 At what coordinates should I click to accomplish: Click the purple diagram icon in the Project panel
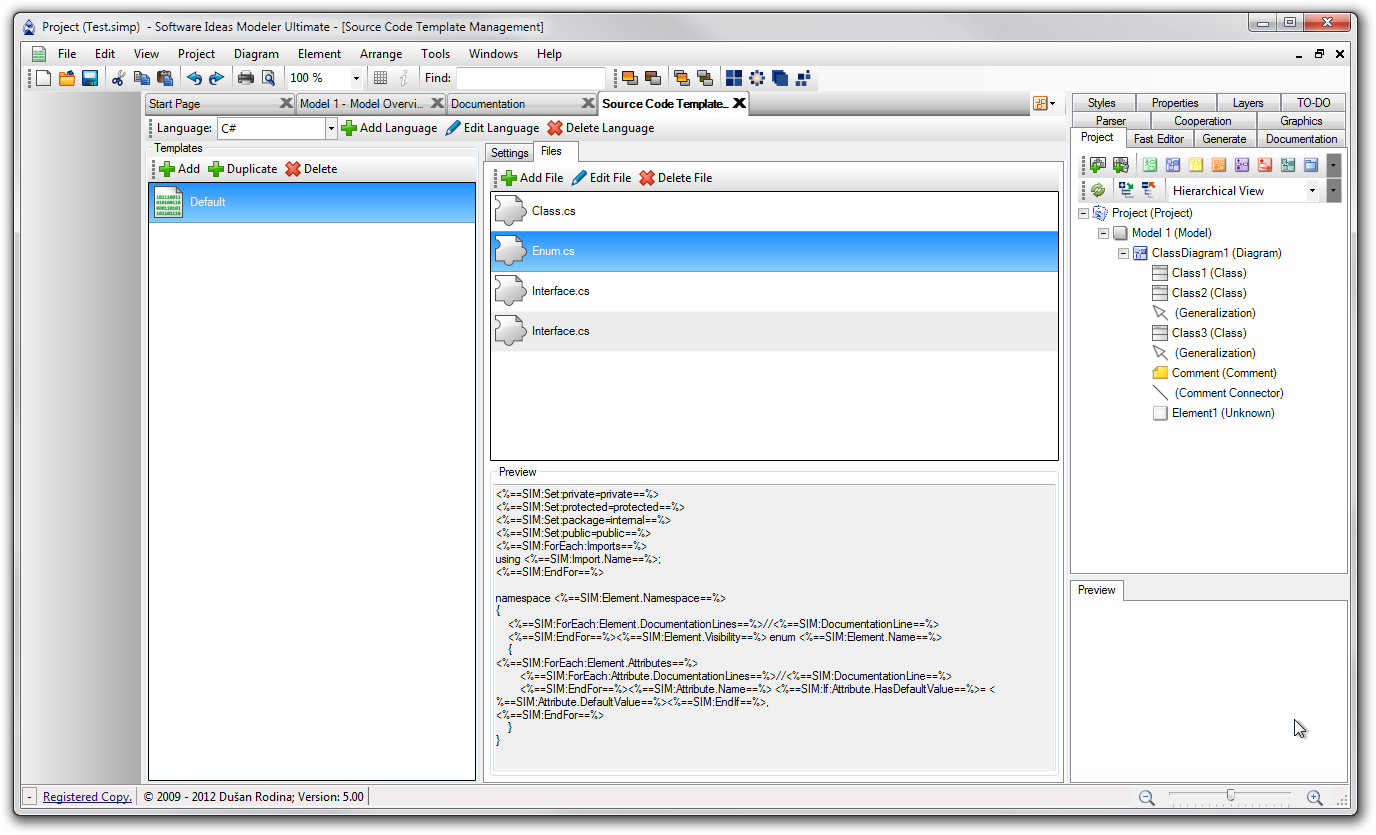(x=1242, y=165)
